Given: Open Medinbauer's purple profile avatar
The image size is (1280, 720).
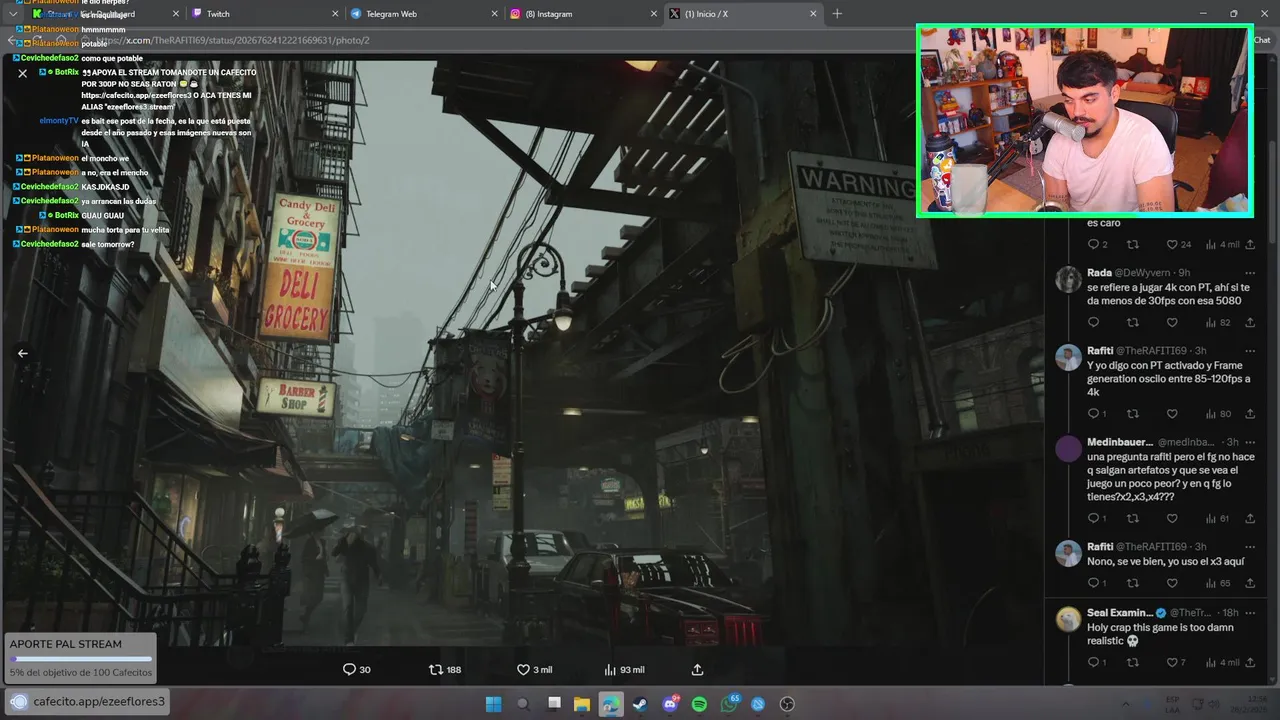Looking at the screenshot, I should 1068,449.
